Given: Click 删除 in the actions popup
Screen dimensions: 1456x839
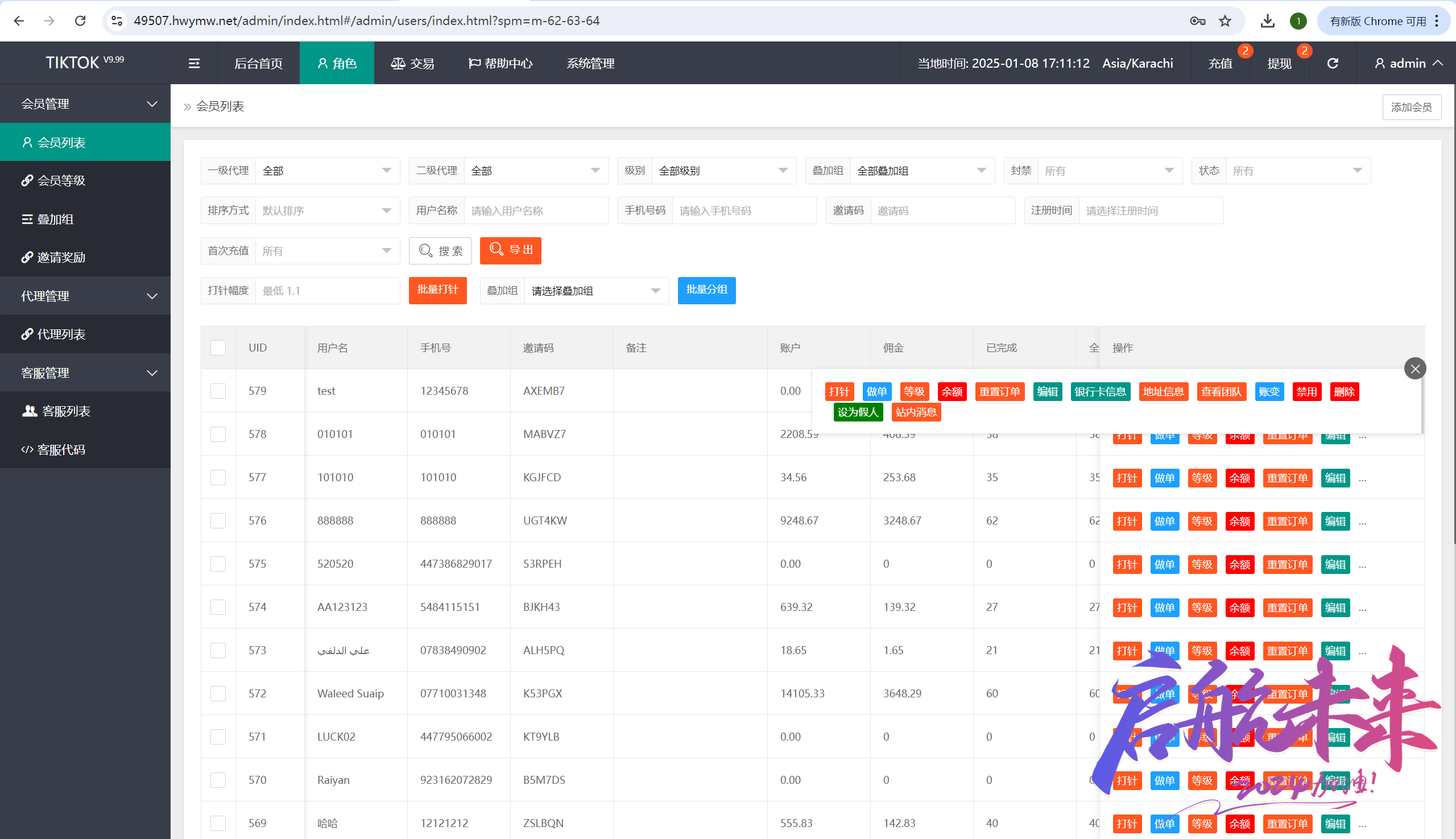Looking at the screenshot, I should pos(1344,392).
